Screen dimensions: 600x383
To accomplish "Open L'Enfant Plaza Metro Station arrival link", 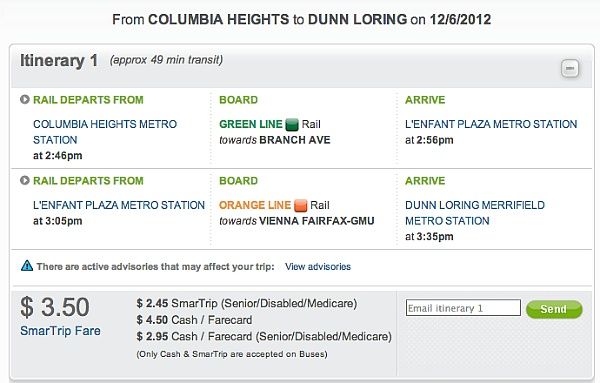I will click(x=491, y=124).
